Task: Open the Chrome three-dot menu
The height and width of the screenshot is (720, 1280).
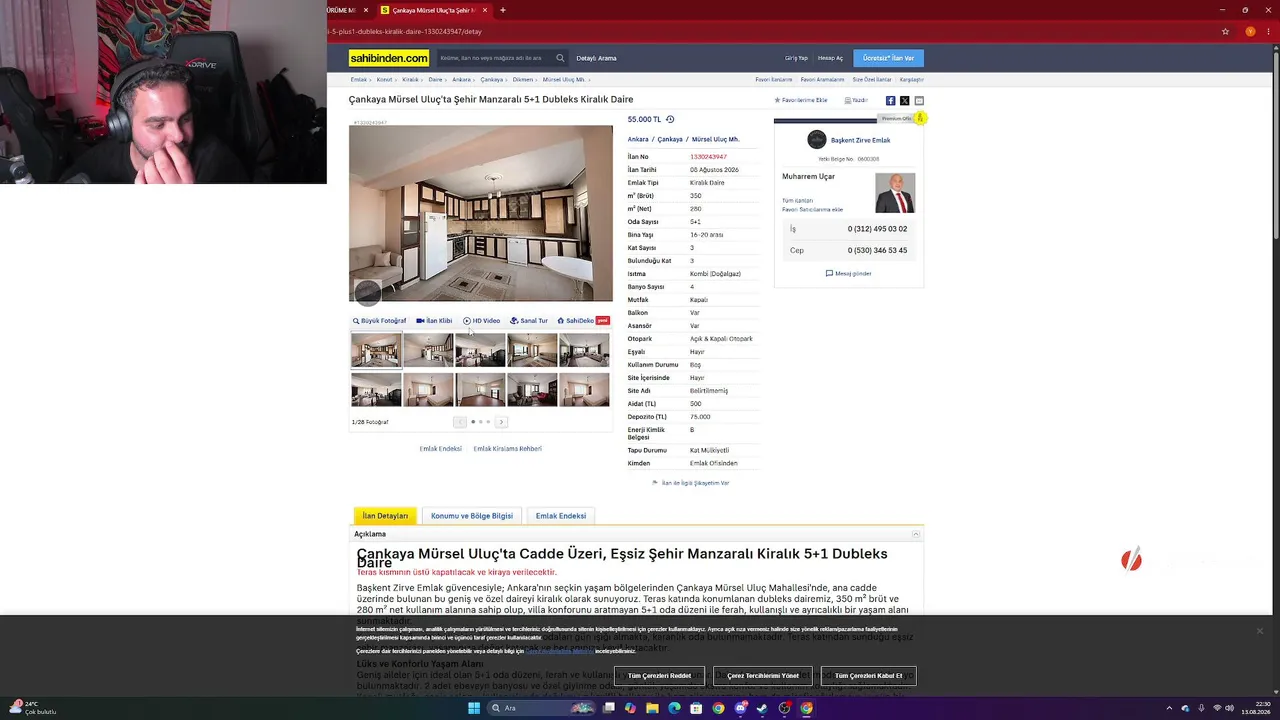Action: click(x=1269, y=31)
